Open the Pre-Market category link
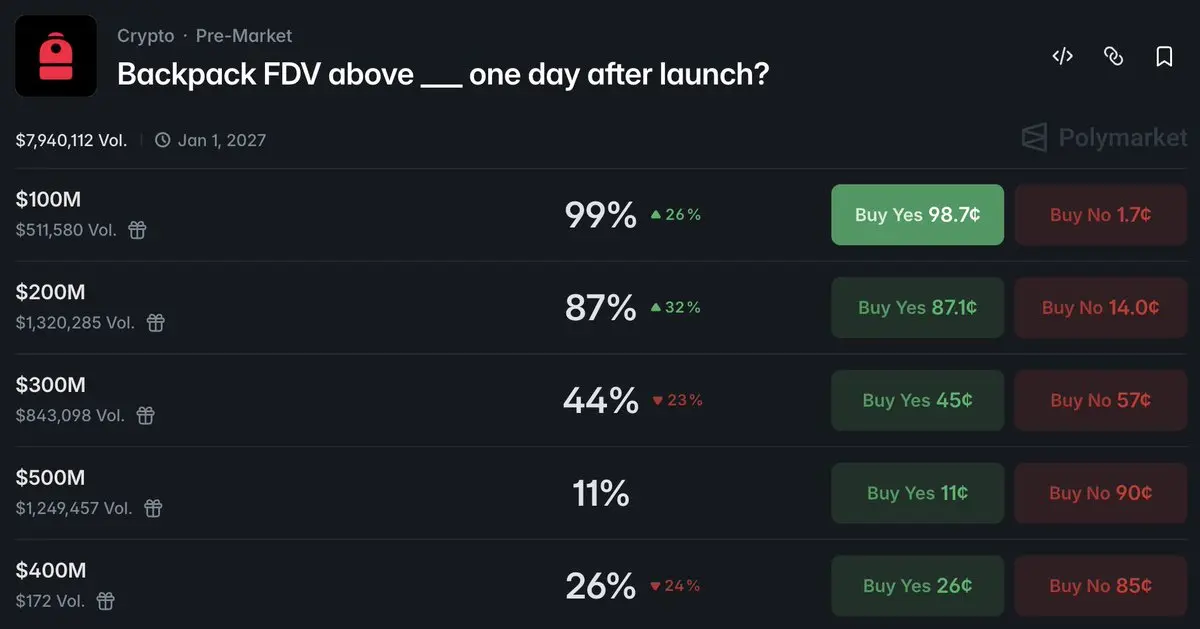The height and width of the screenshot is (629, 1200). (244, 36)
